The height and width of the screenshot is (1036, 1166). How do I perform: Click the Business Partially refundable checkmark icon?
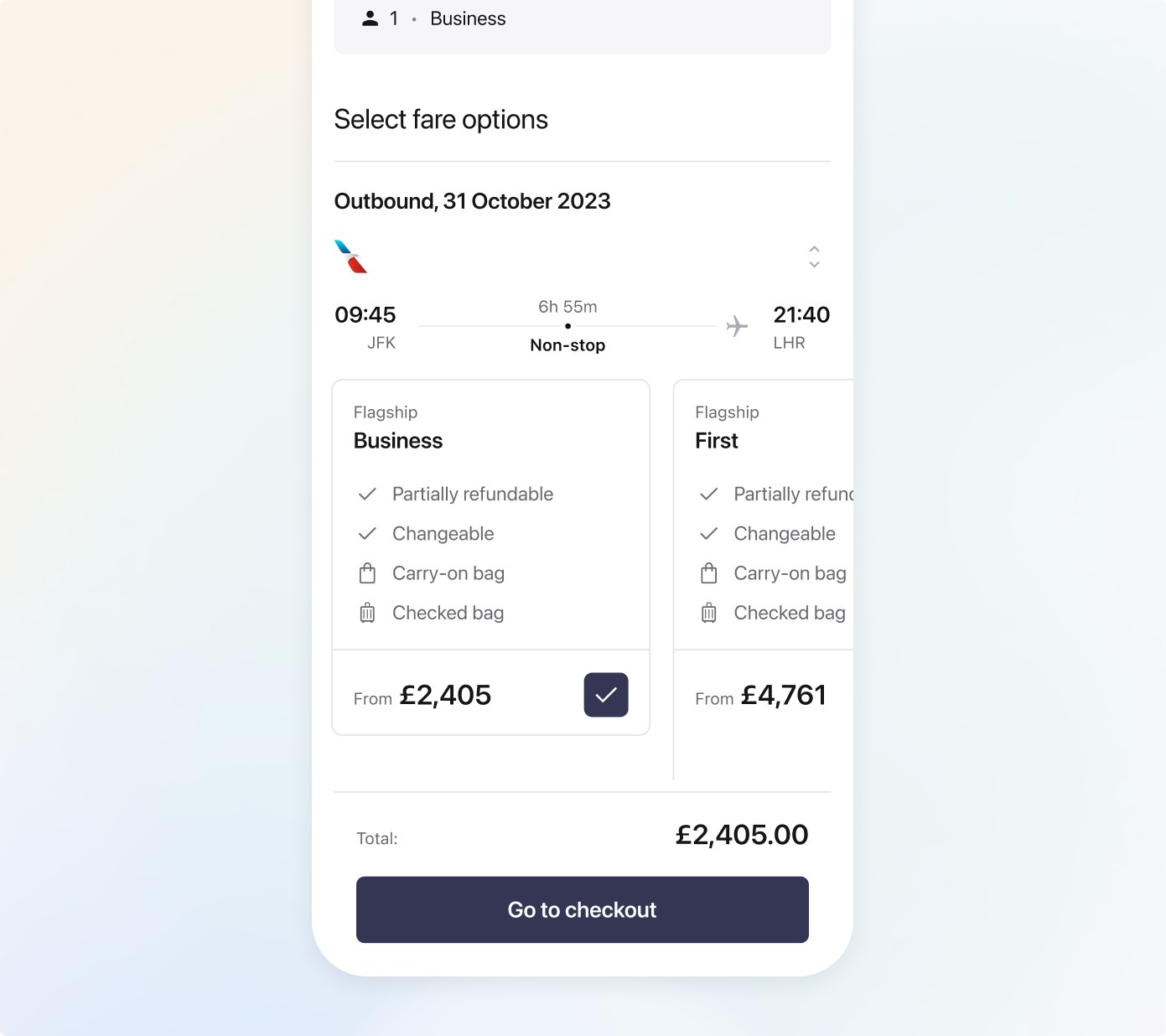(x=367, y=495)
